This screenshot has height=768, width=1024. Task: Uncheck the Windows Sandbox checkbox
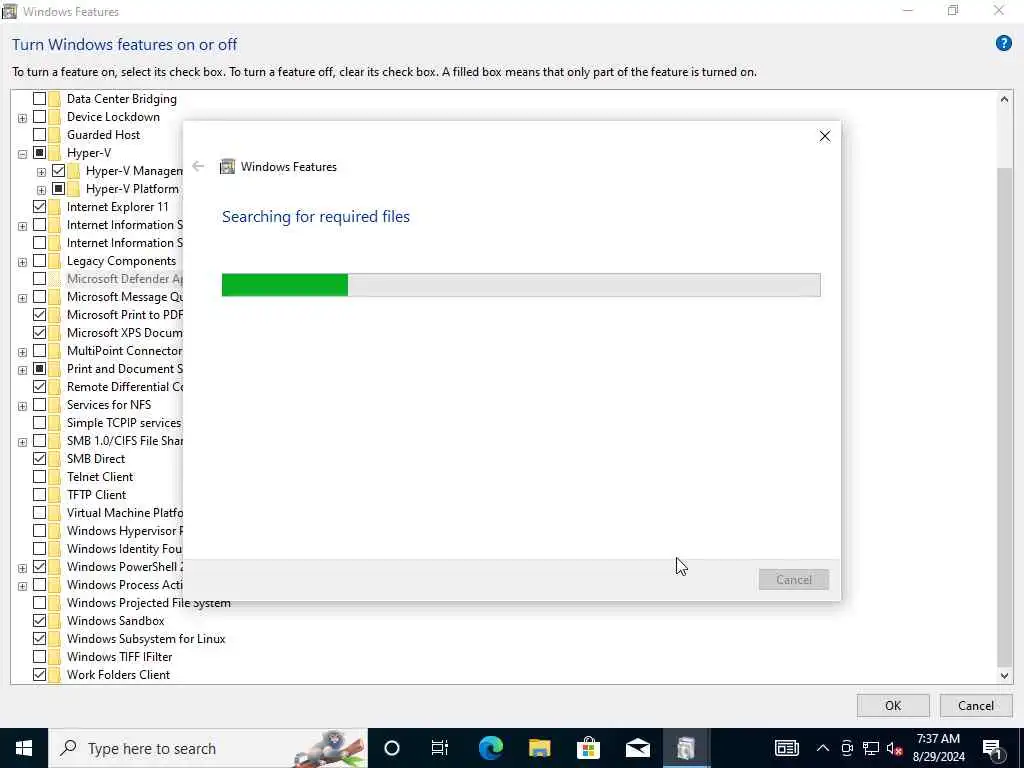39,620
